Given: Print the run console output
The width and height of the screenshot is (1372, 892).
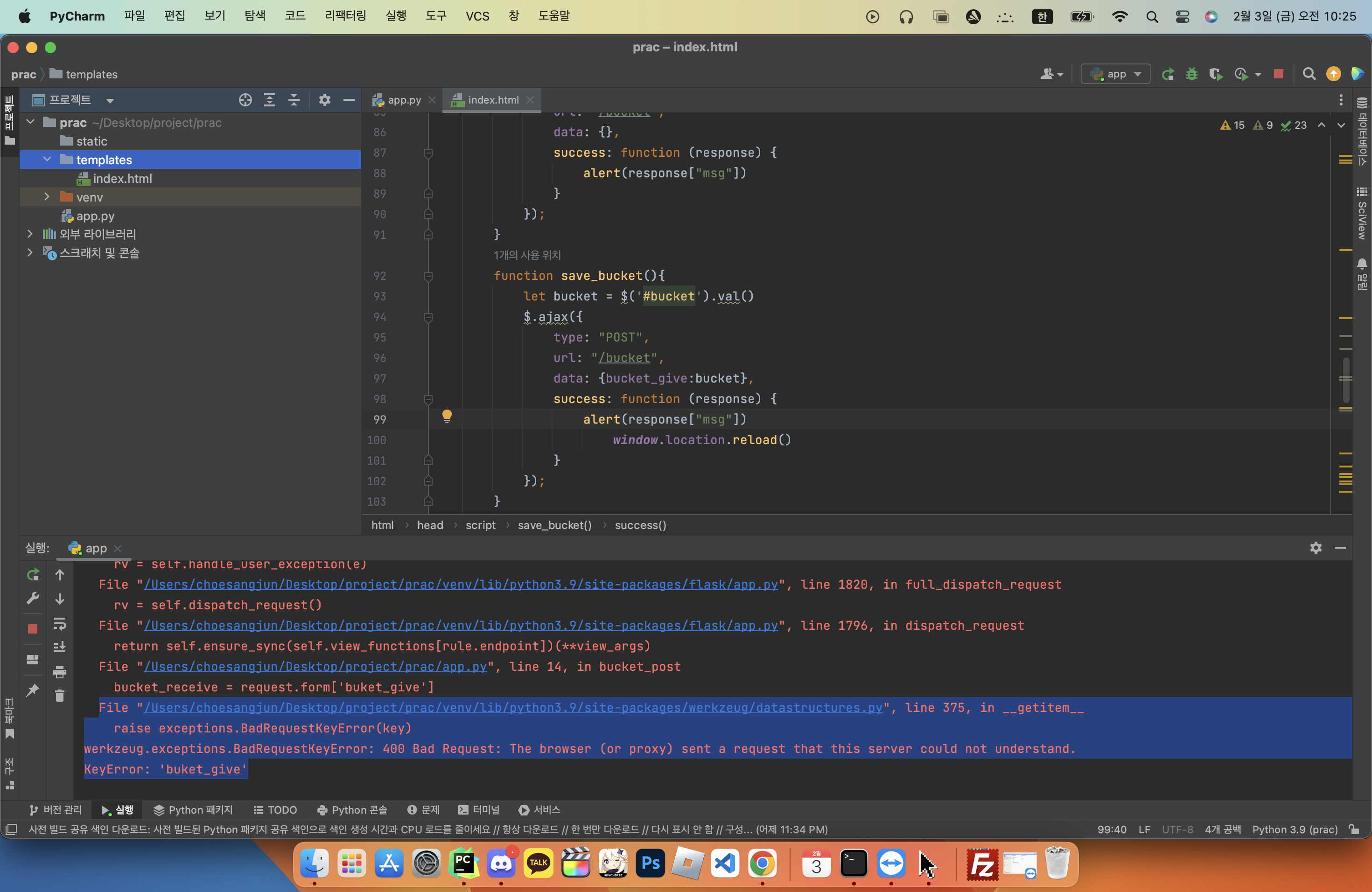Looking at the screenshot, I should coord(59,672).
